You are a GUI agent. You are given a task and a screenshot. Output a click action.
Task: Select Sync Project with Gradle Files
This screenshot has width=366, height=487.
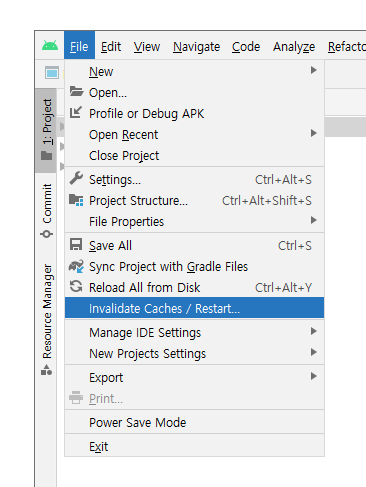click(x=194, y=266)
